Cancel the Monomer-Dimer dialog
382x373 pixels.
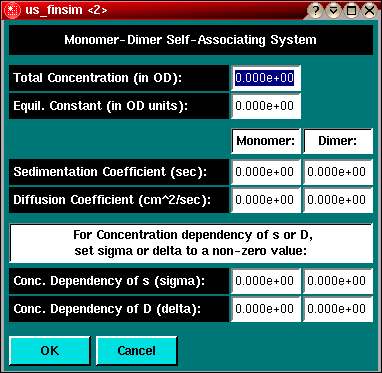[136, 350]
